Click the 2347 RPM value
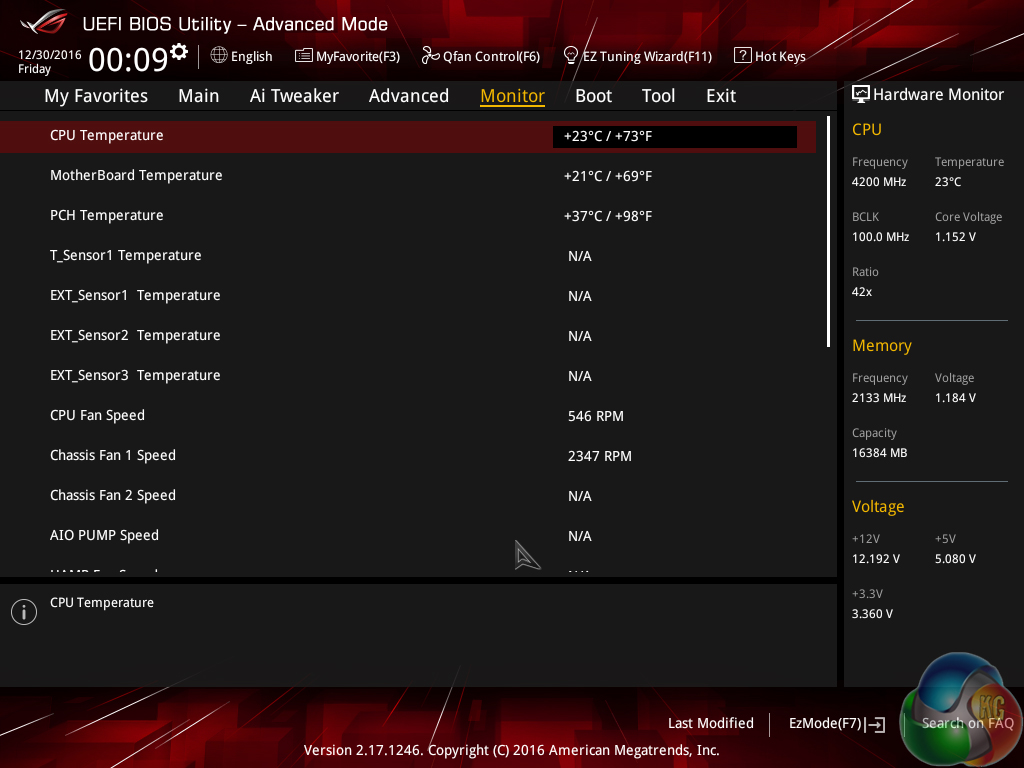1024x768 pixels. tap(600, 456)
